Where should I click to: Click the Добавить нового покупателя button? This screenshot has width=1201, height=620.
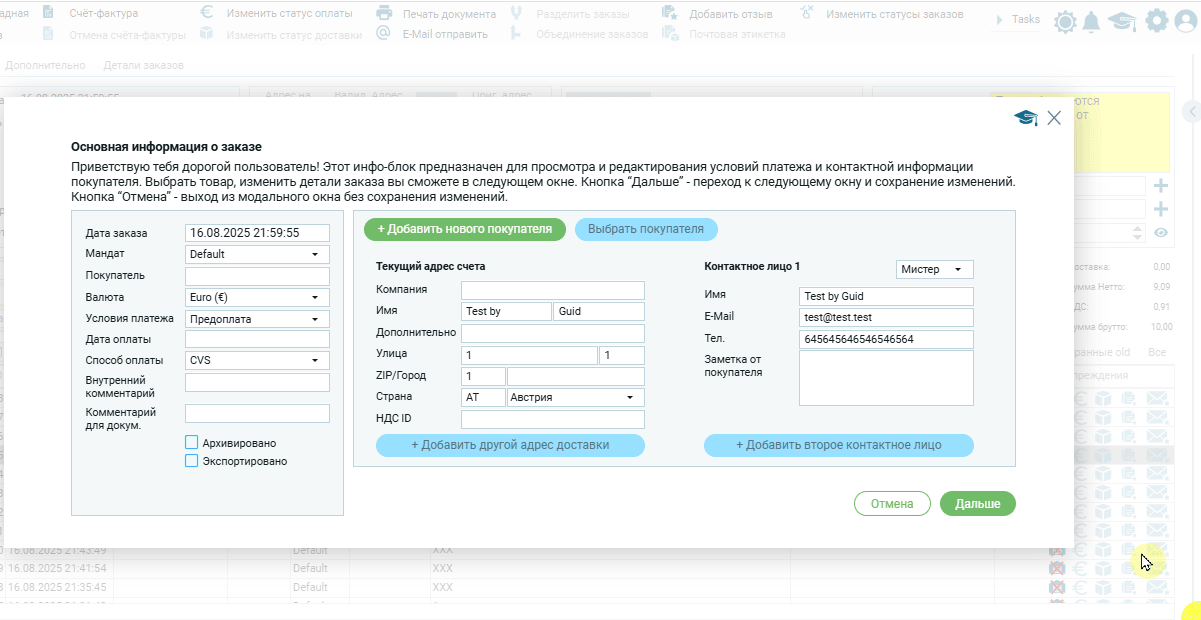(x=464, y=229)
